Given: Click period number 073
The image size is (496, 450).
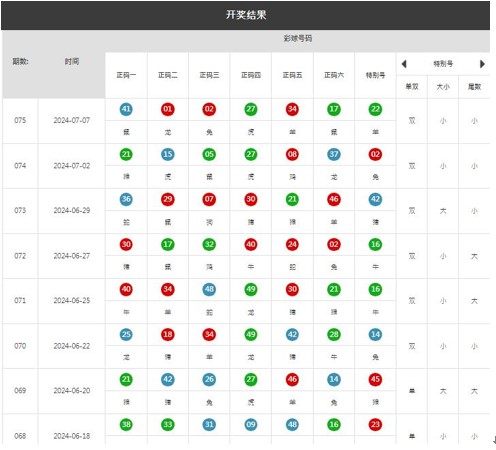Looking at the screenshot, I should 20,210.
